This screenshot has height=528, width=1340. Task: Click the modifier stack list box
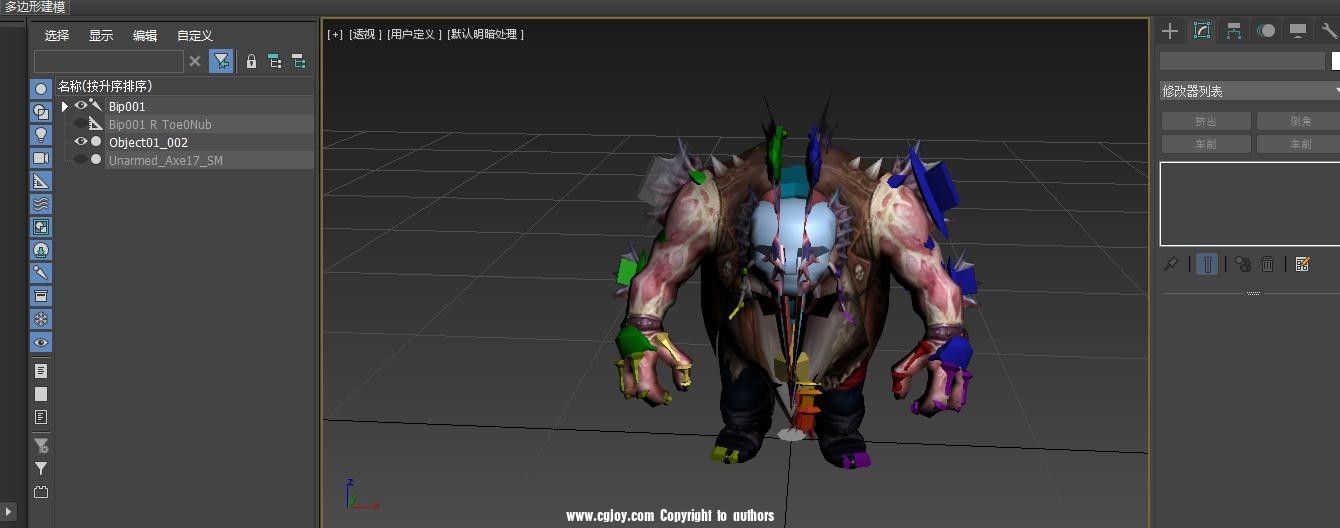pos(1250,204)
